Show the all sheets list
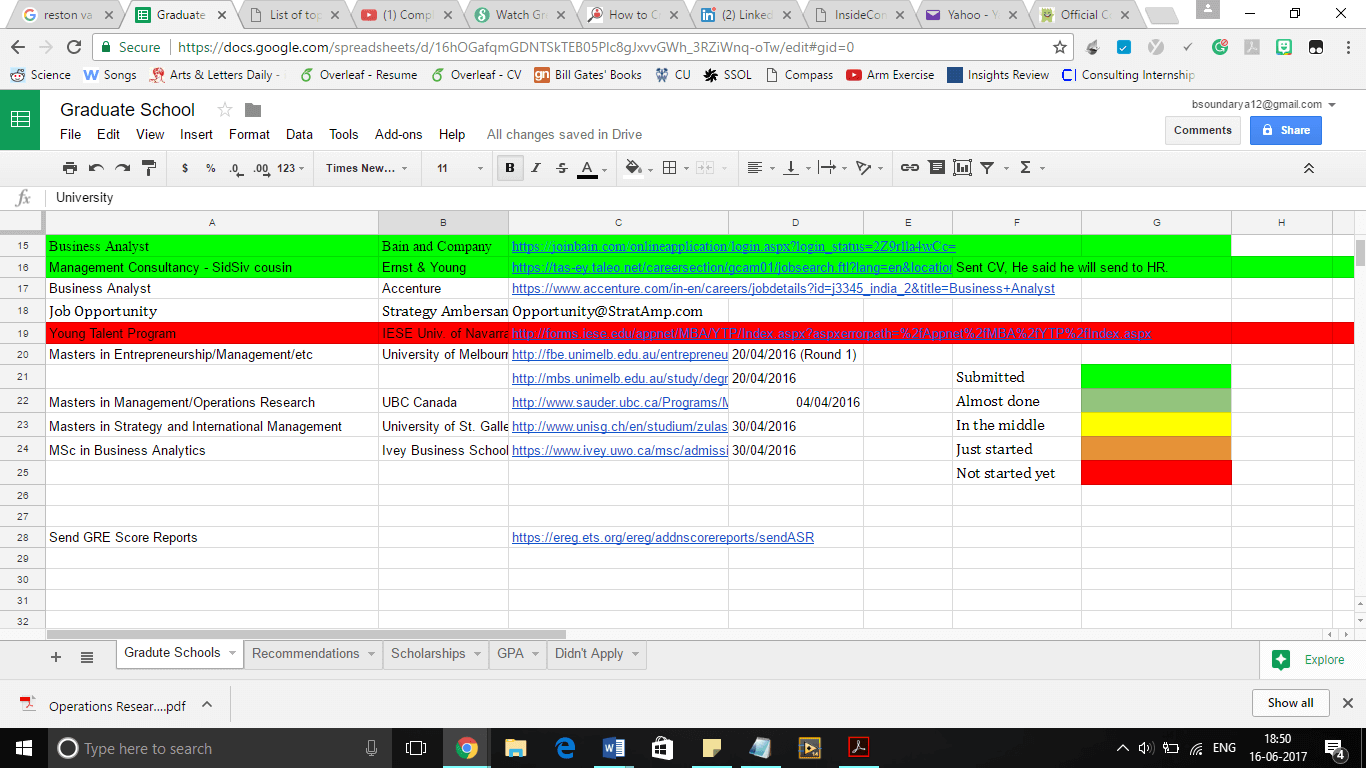 (87, 657)
